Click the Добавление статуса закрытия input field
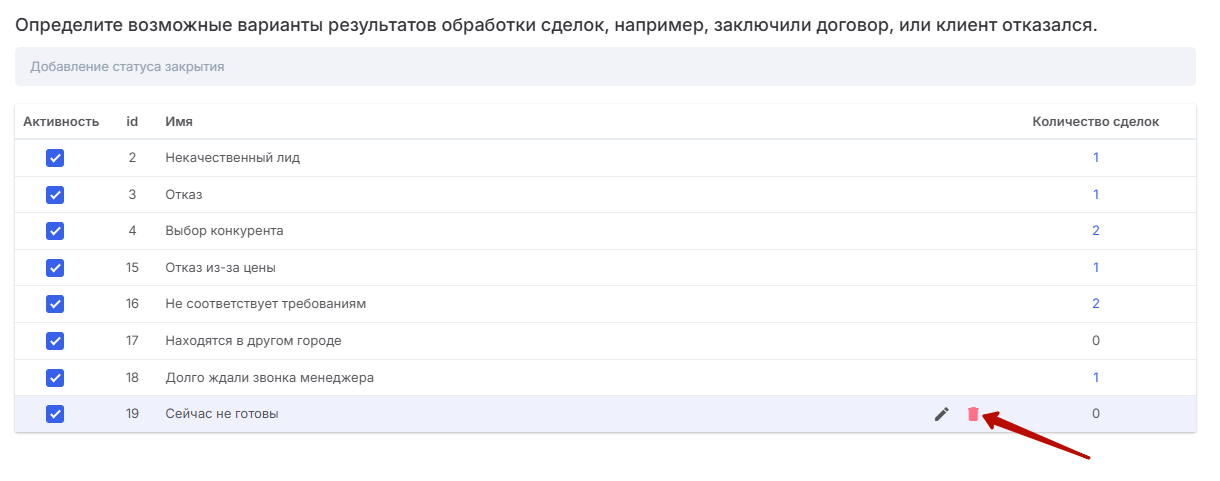 (x=605, y=67)
